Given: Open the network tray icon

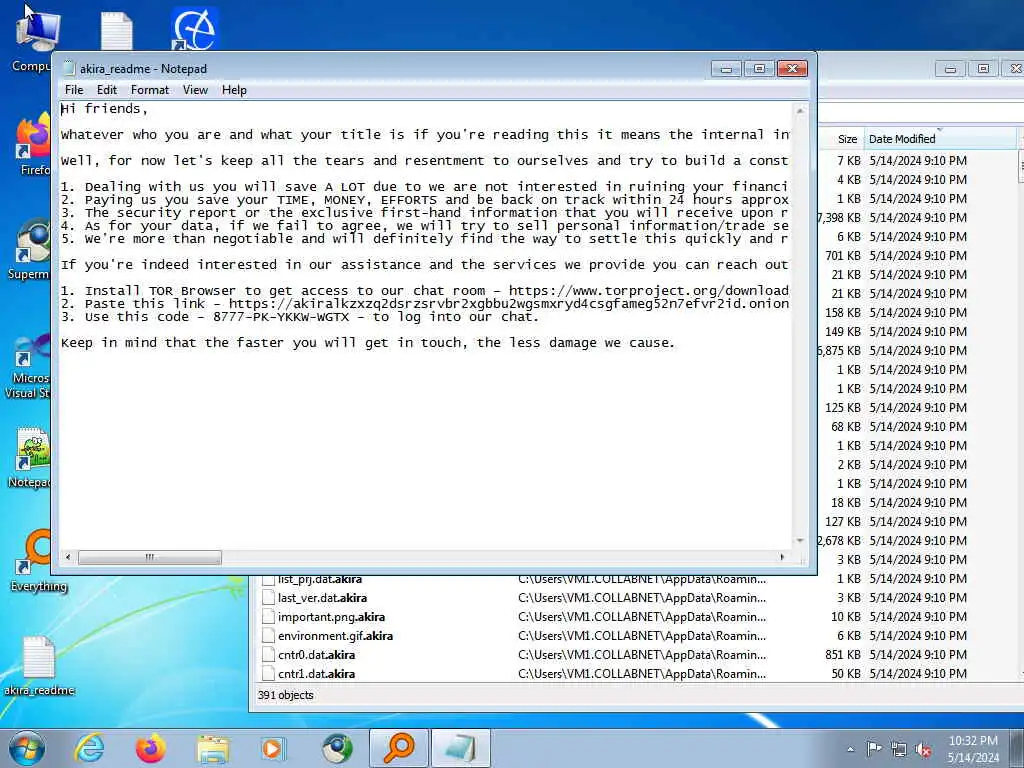Looking at the screenshot, I should 899,749.
